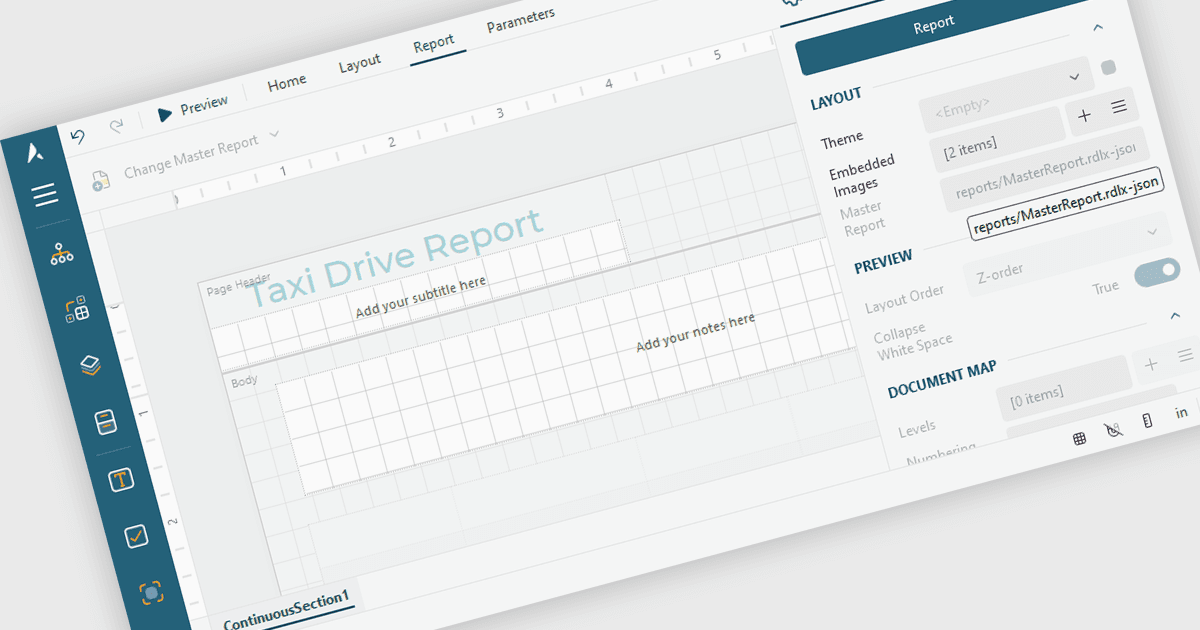Click the undo arrow icon

78,136
